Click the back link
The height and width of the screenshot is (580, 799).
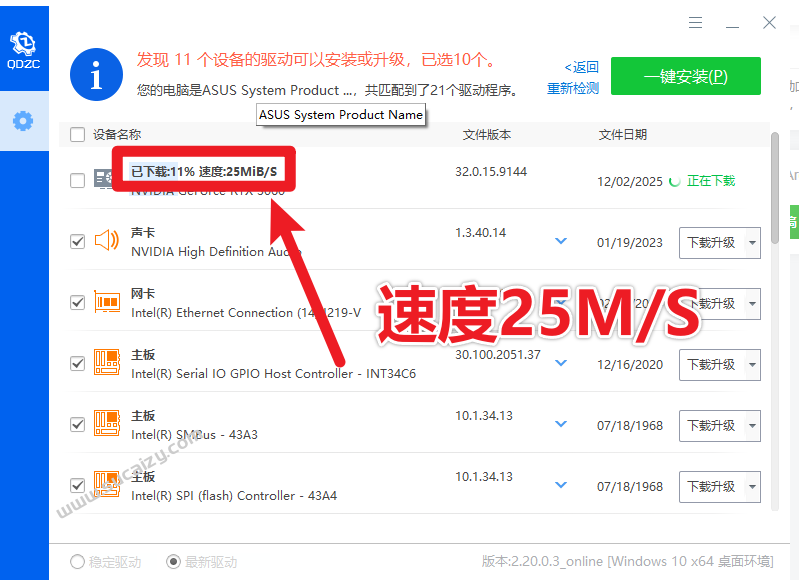(581, 67)
